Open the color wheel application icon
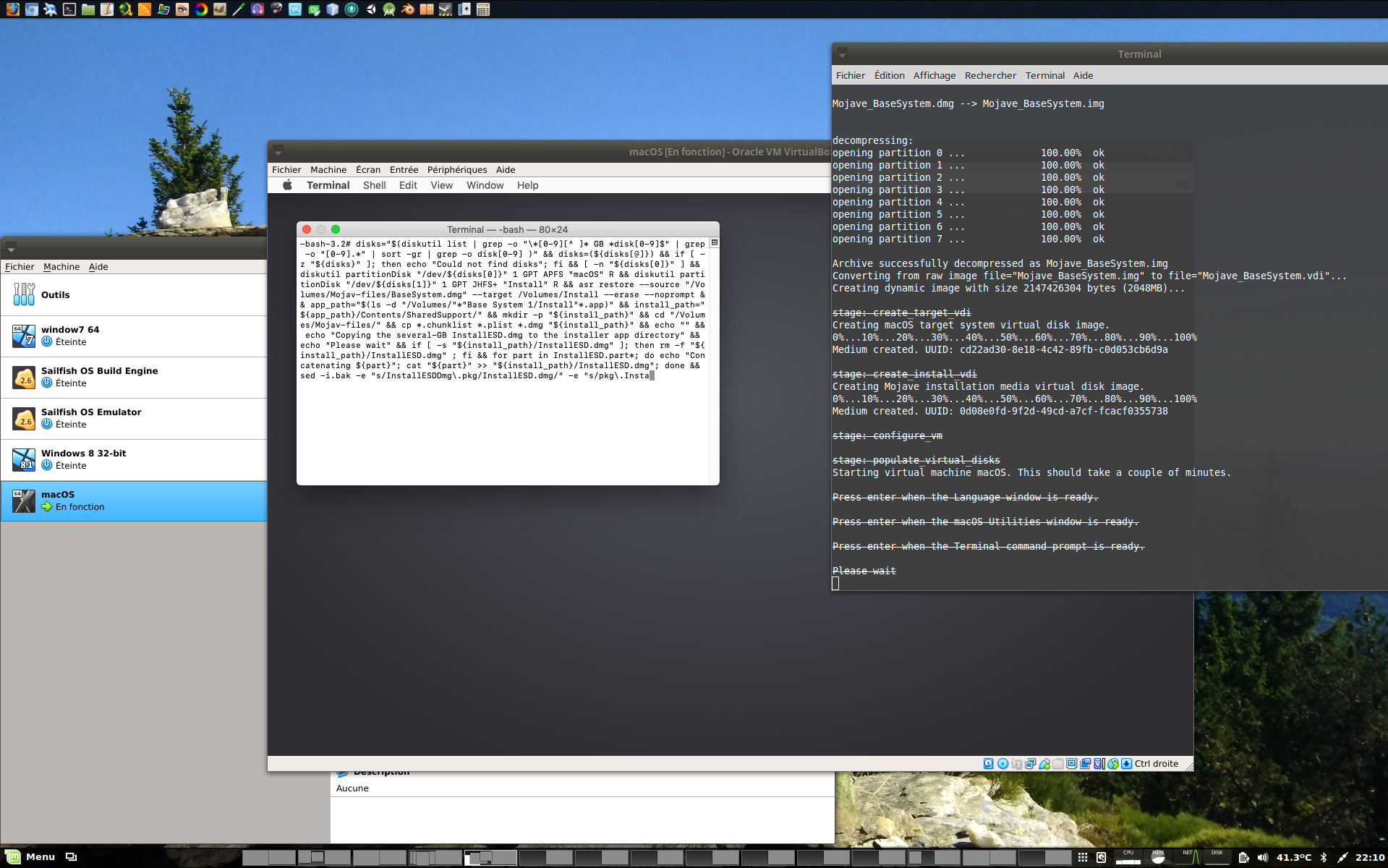1388x868 pixels. click(x=201, y=9)
